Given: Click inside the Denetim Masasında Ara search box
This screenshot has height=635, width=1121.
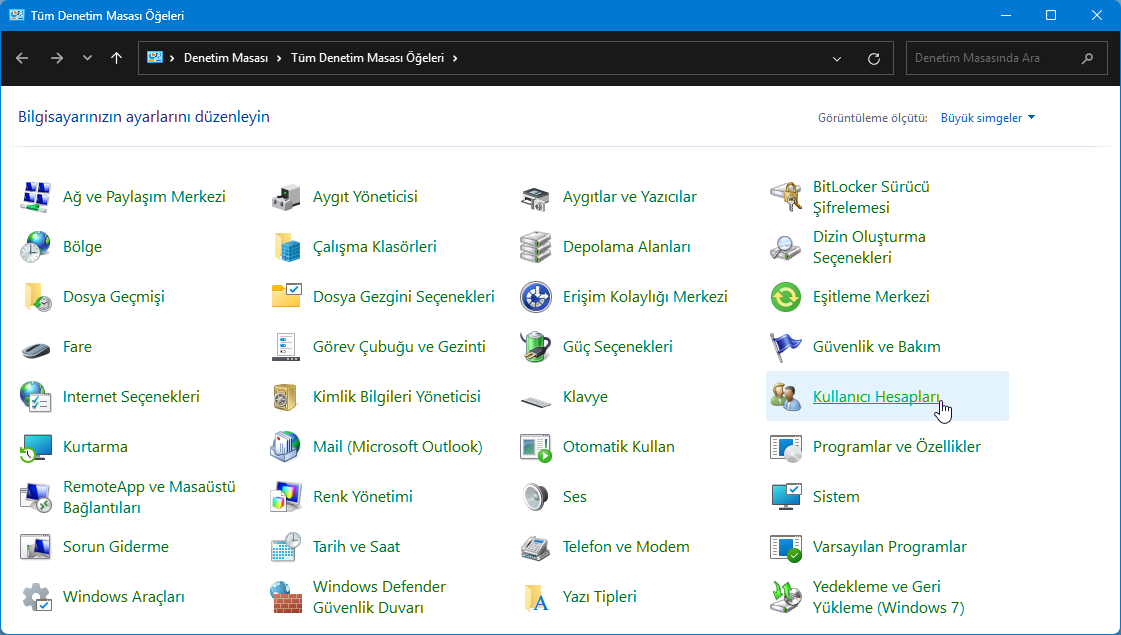Looking at the screenshot, I should (1000, 58).
